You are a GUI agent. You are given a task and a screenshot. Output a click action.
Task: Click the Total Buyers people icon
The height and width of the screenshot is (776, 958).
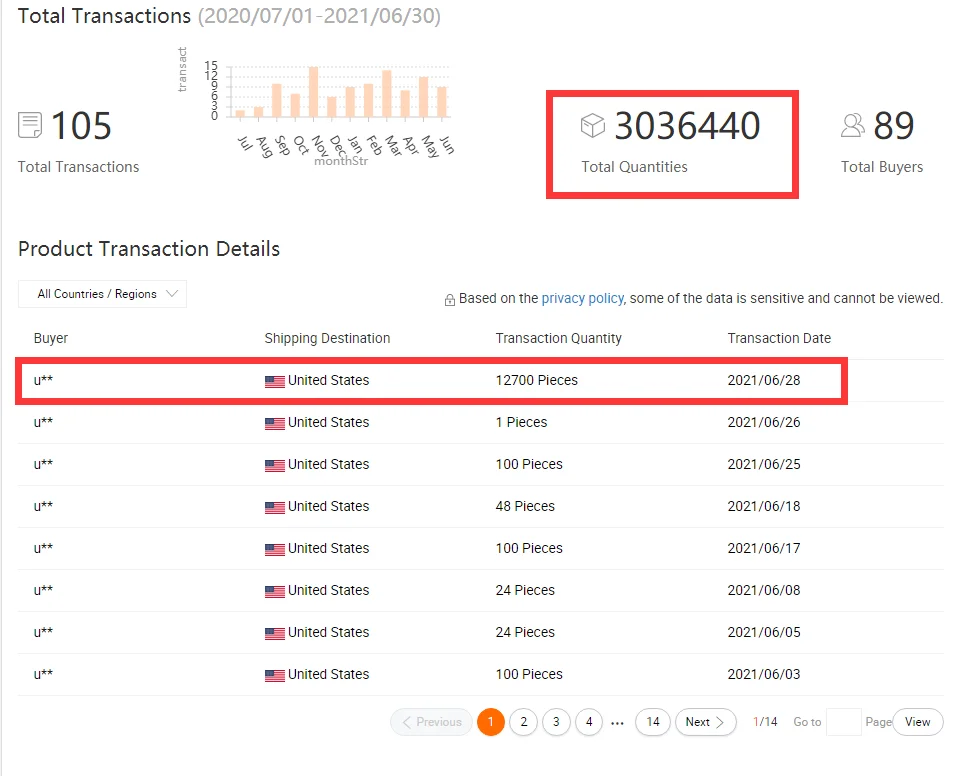click(x=852, y=125)
